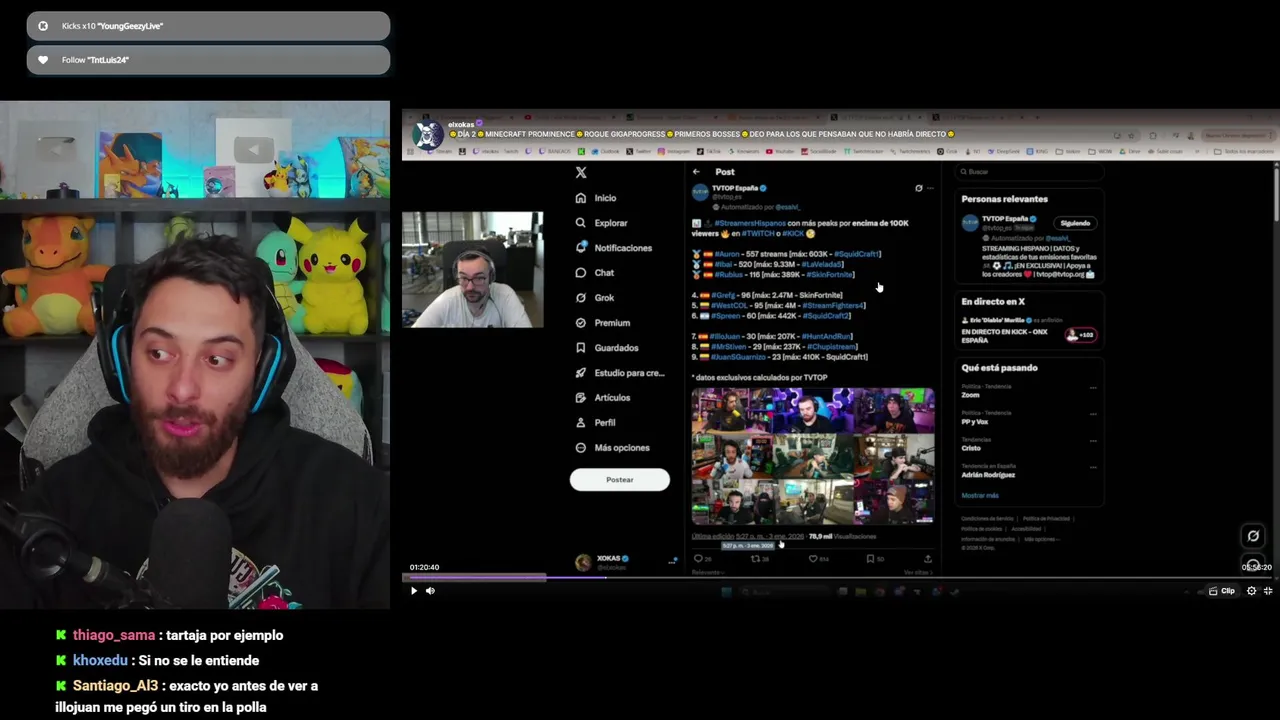1280x720 pixels.
Task: Open the #Auron hashtag link
Action: coord(727,254)
